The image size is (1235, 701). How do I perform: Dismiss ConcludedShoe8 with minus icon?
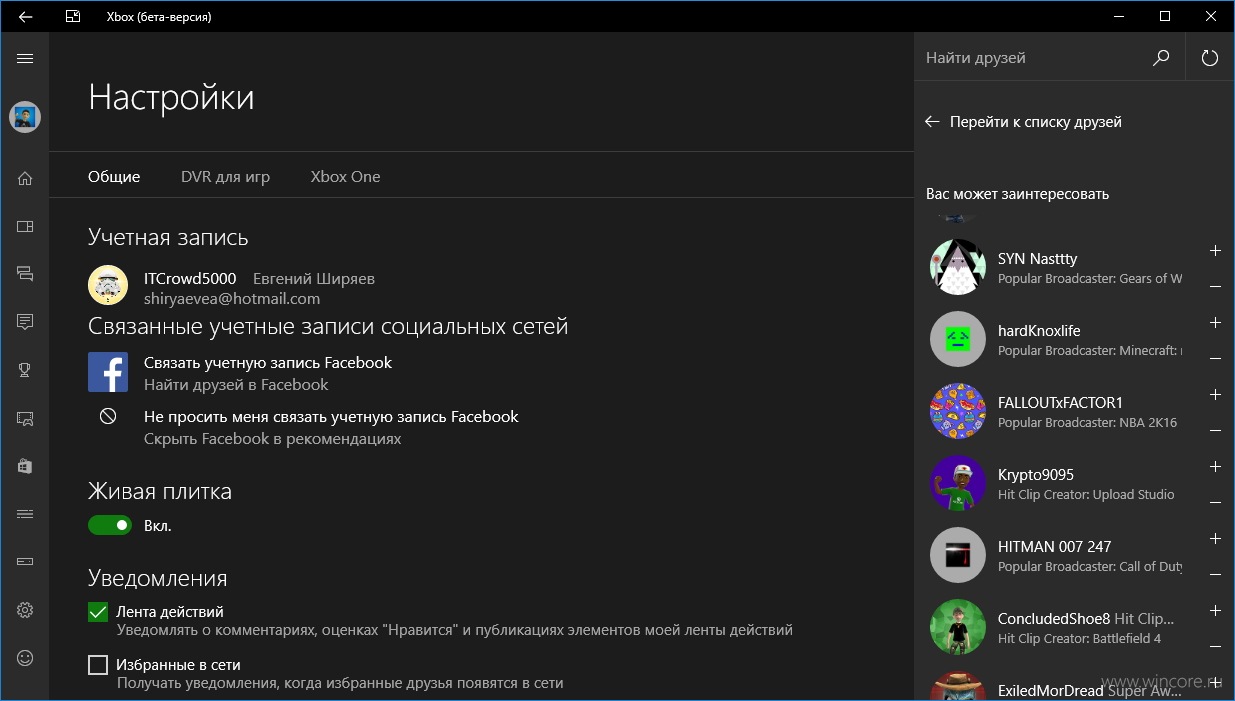coord(1215,647)
